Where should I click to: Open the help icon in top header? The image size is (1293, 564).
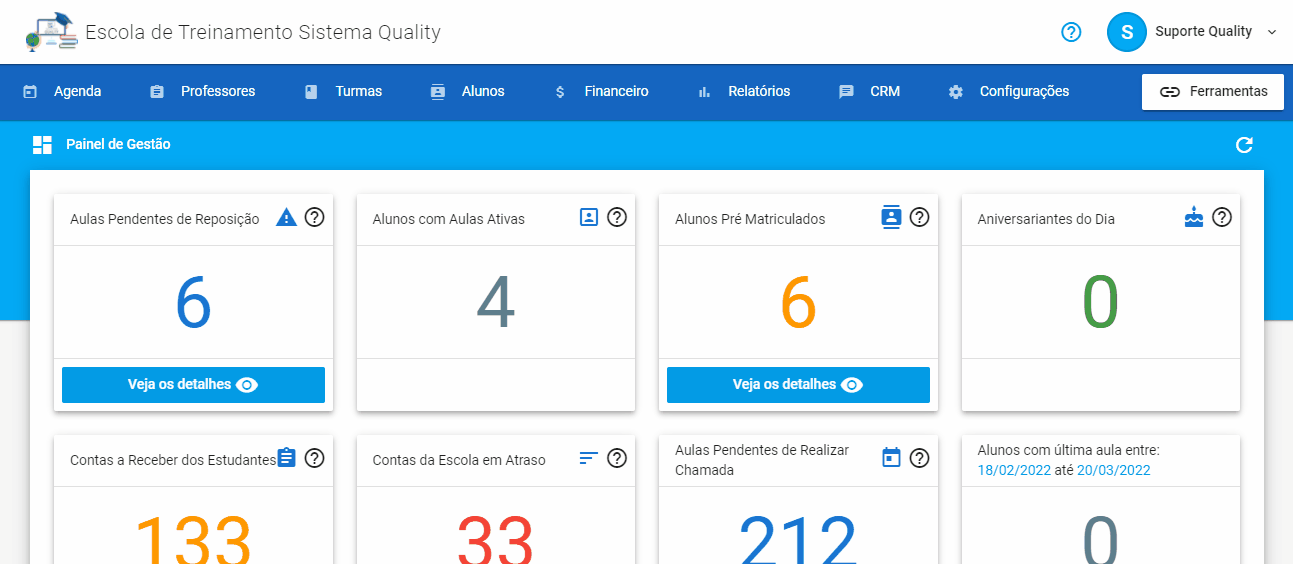tap(1071, 32)
